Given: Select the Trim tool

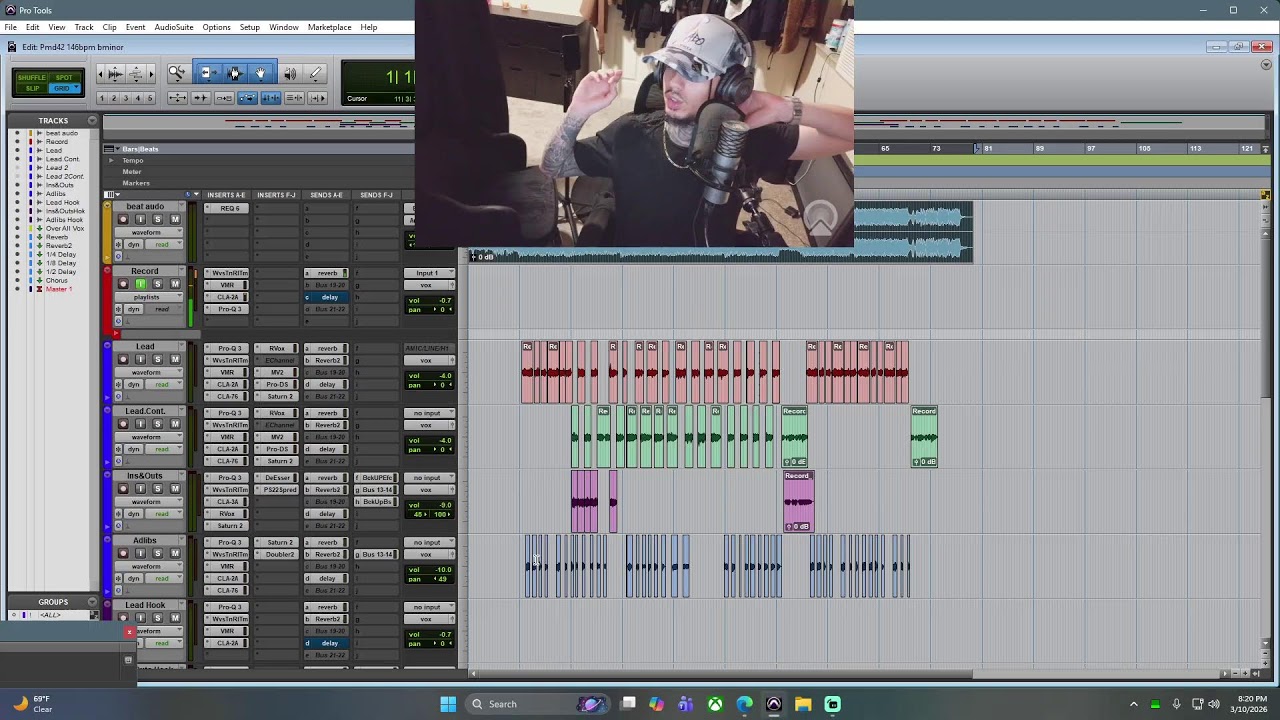Looking at the screenshot, I should 206,73.
